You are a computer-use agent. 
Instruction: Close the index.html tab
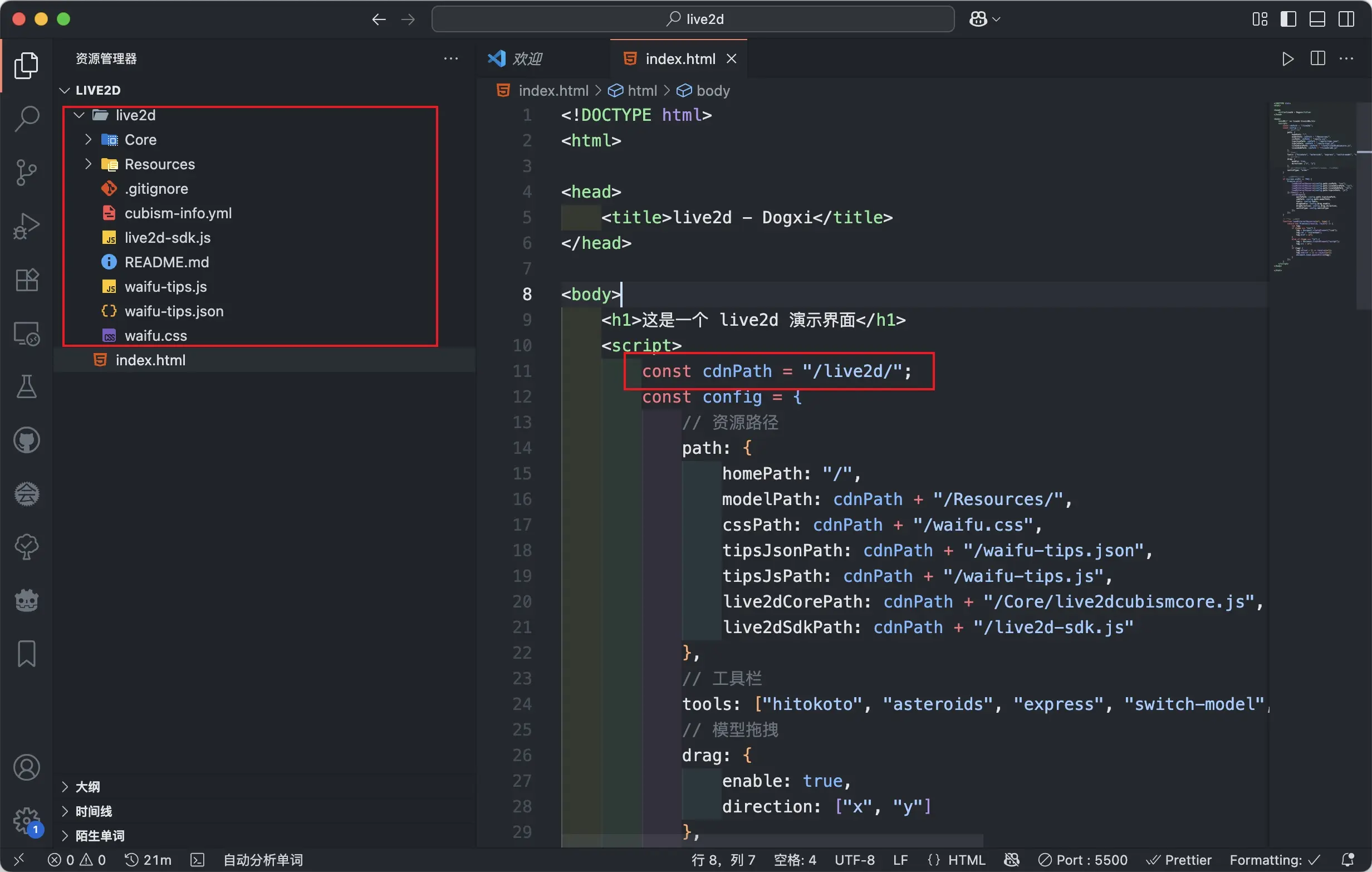click(732, 58)
